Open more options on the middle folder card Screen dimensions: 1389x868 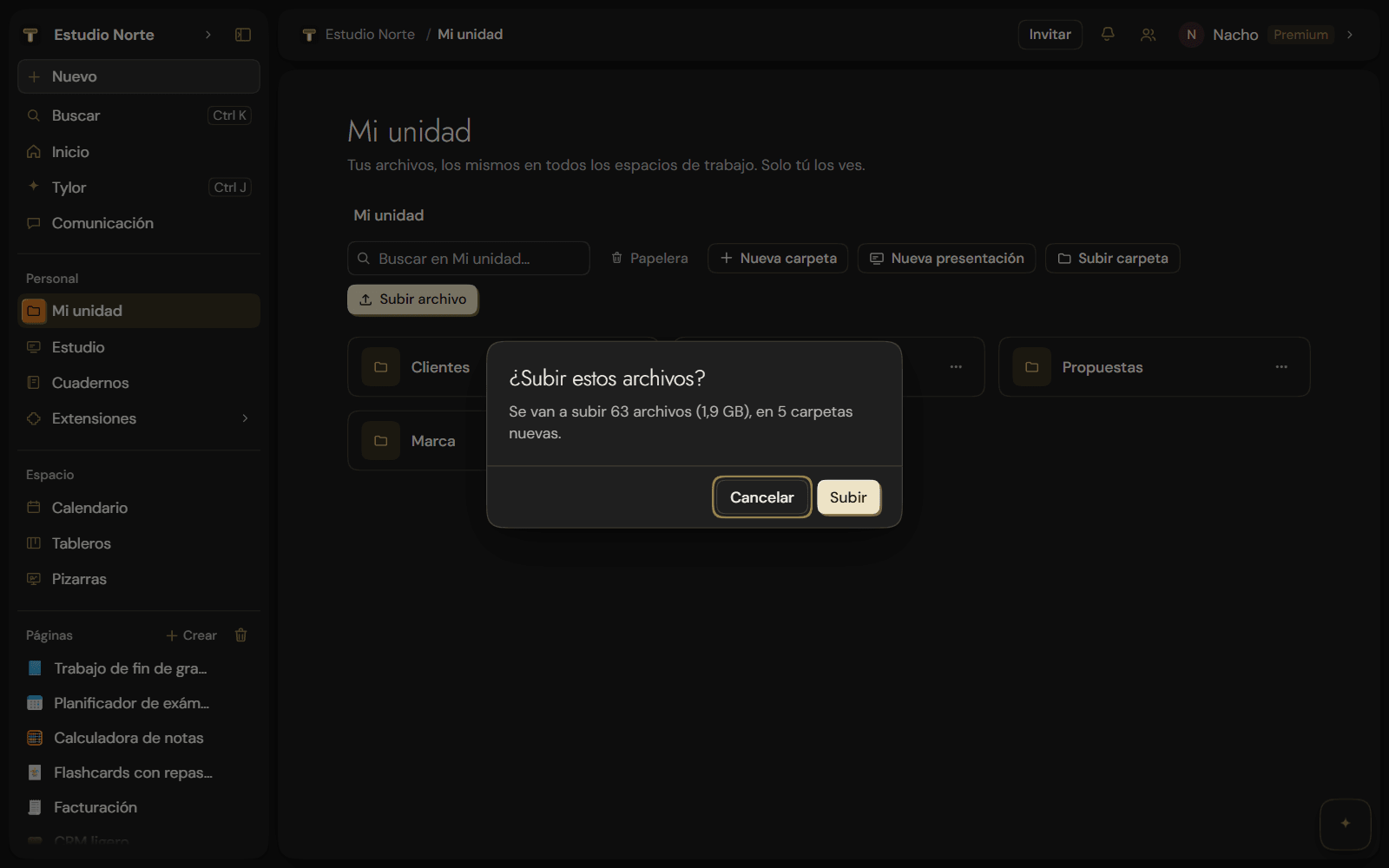(x=956, y=367)
